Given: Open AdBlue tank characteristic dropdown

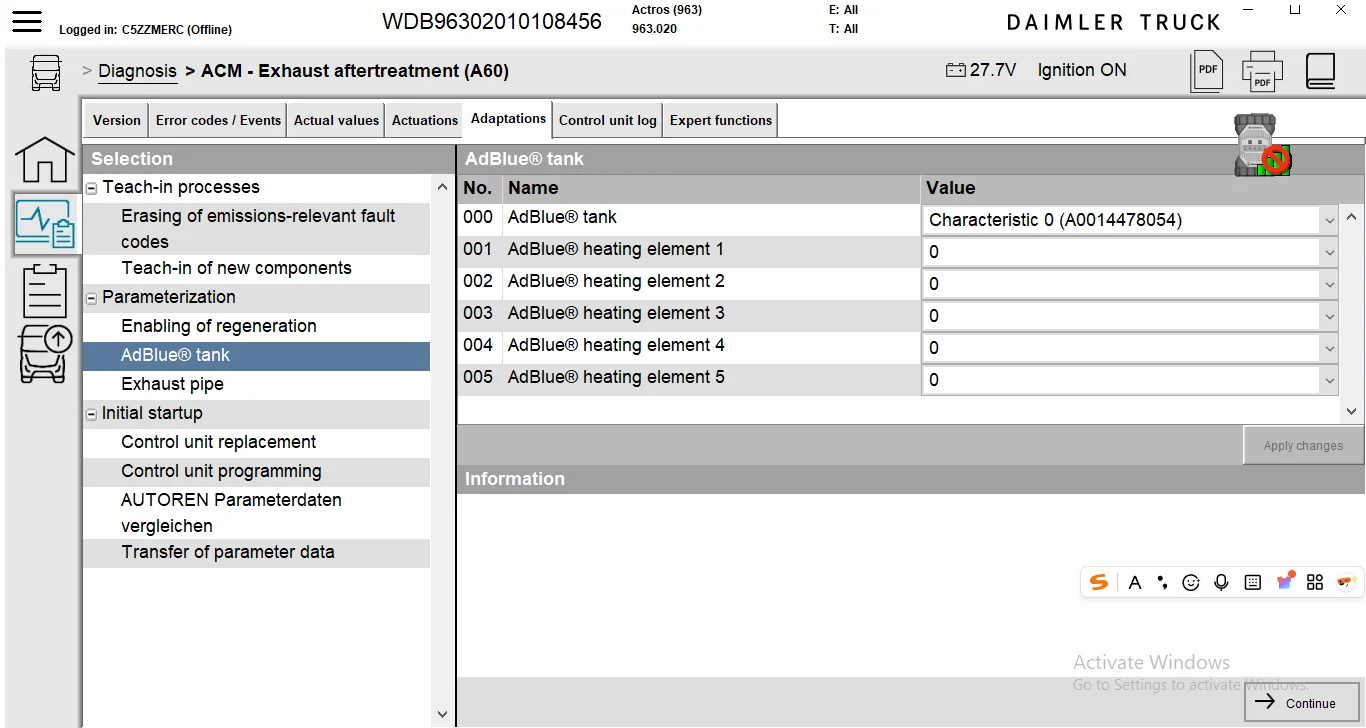Looking at the screenshot, I should (x=1329, y=221).
